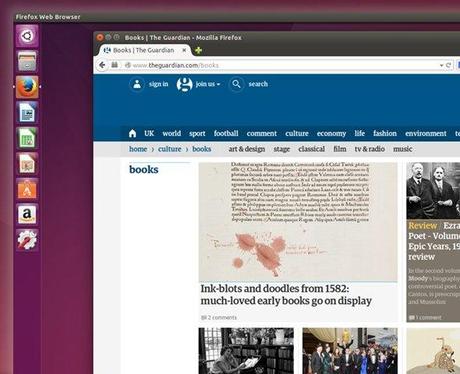460x374 pixels.
Task: Open the life section
Action: (359, 133)
